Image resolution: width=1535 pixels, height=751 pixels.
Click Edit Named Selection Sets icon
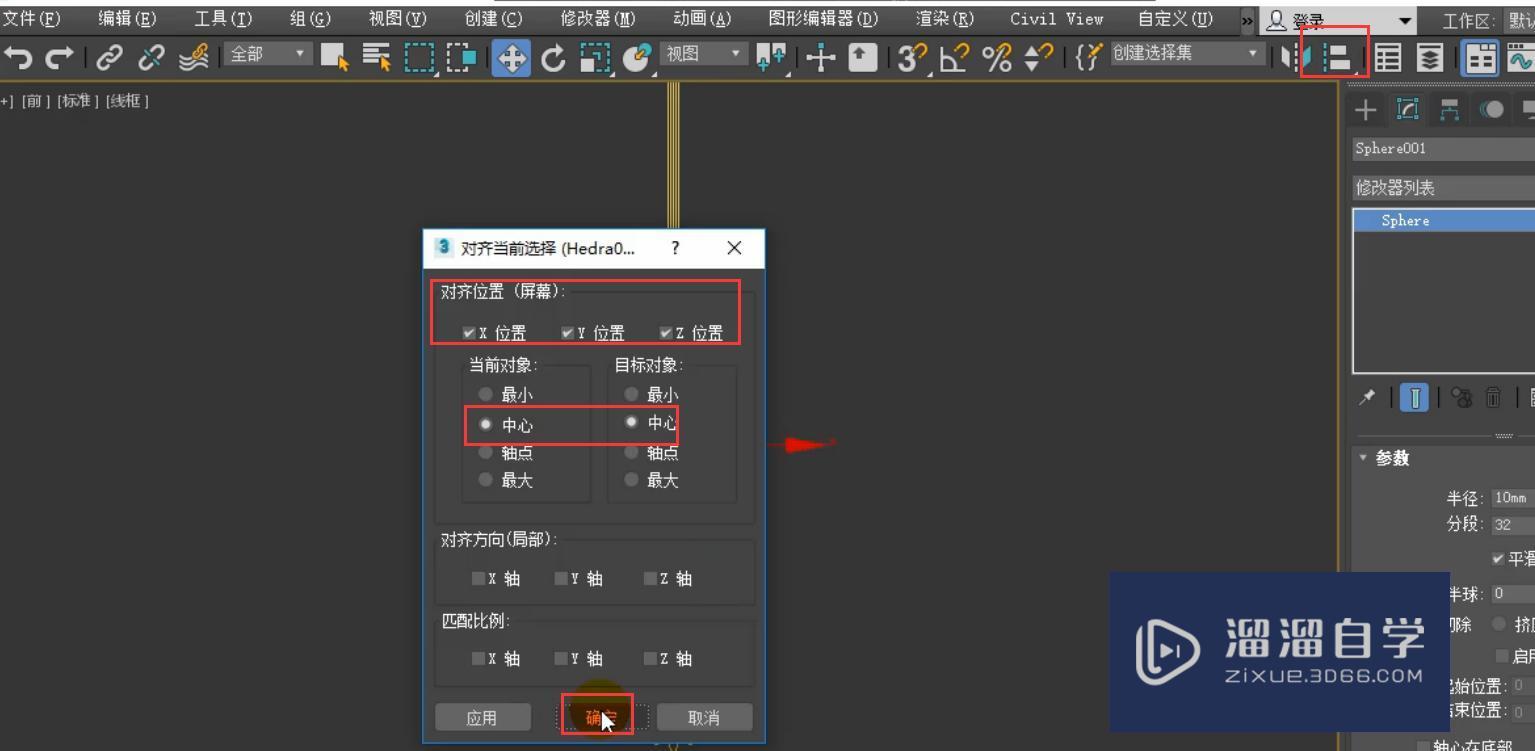pos(1088,58)
